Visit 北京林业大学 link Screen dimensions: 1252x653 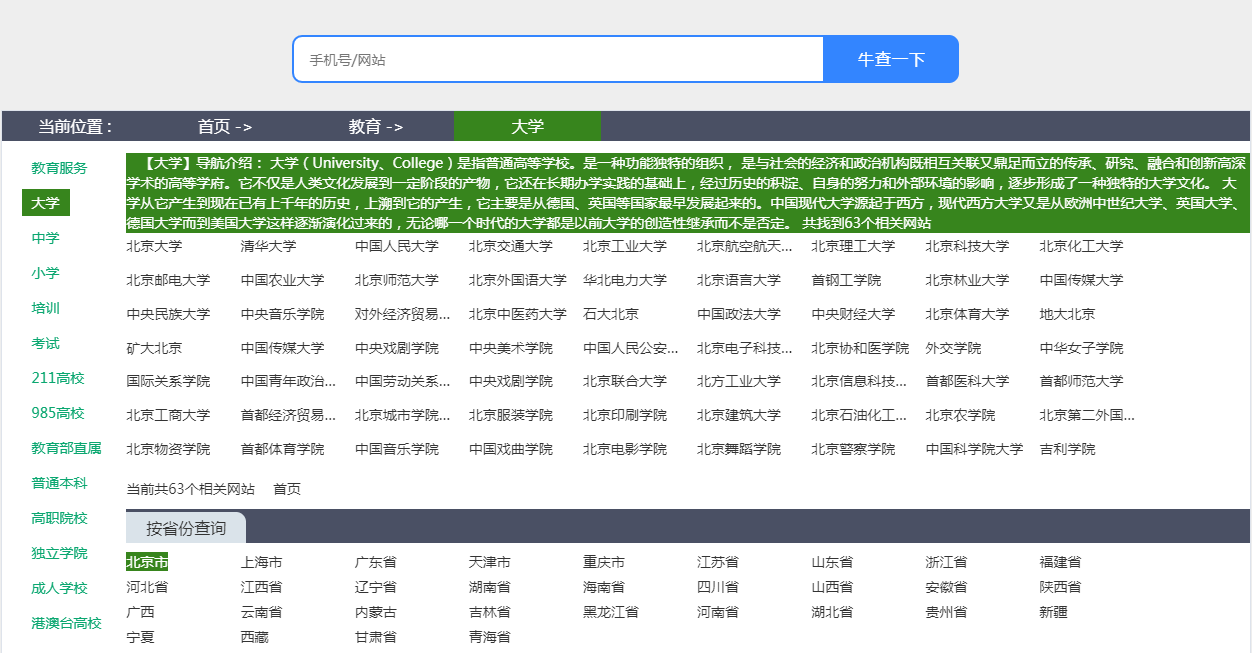point(966,280)
